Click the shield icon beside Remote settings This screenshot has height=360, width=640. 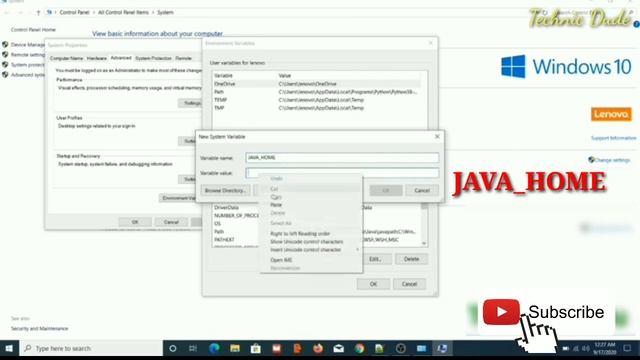(x=5, y=54)
